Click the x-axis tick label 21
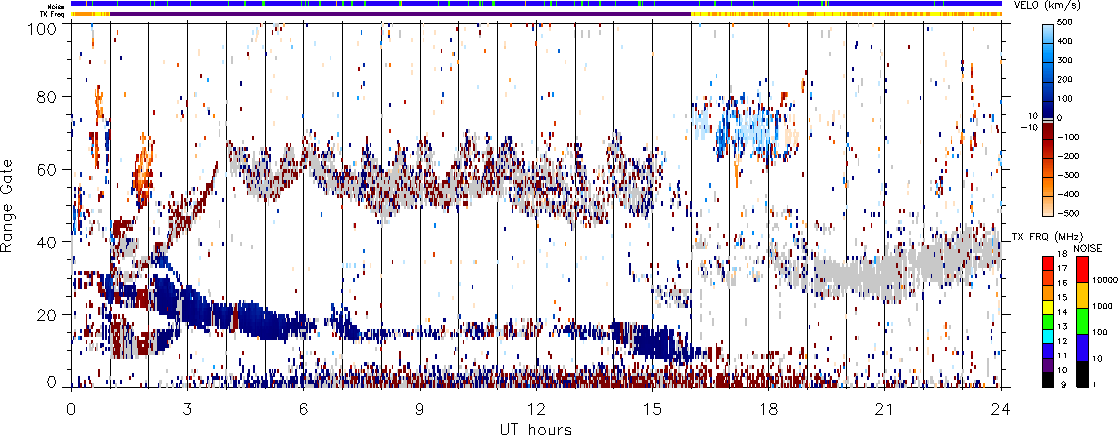This screenshot has width=1118, height=435. pos(885,408)
